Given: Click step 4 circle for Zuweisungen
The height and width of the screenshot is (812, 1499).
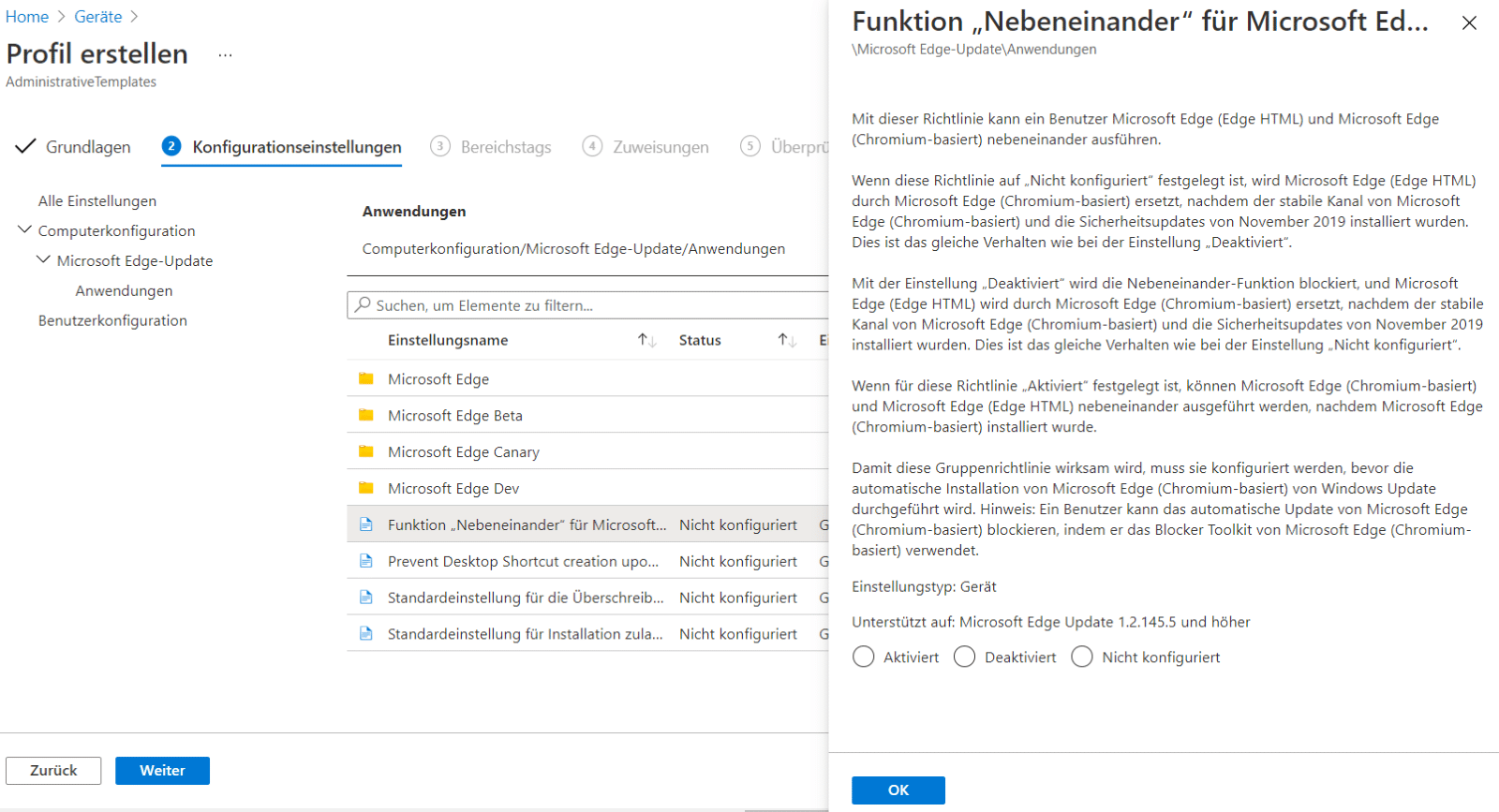Looking at the screenshot, I should (x=592, y=146).
